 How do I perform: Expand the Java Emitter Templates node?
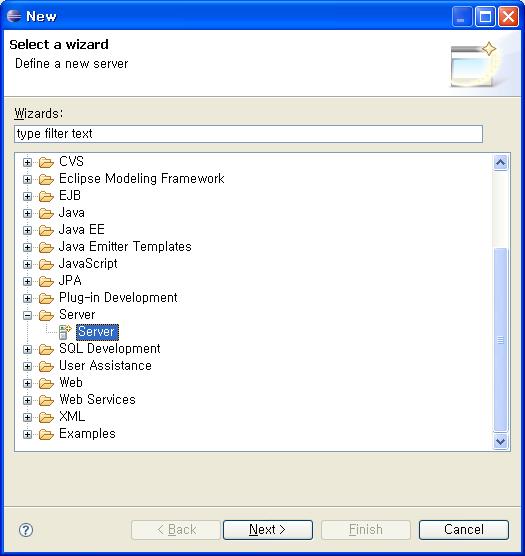(x=27, y=248)
